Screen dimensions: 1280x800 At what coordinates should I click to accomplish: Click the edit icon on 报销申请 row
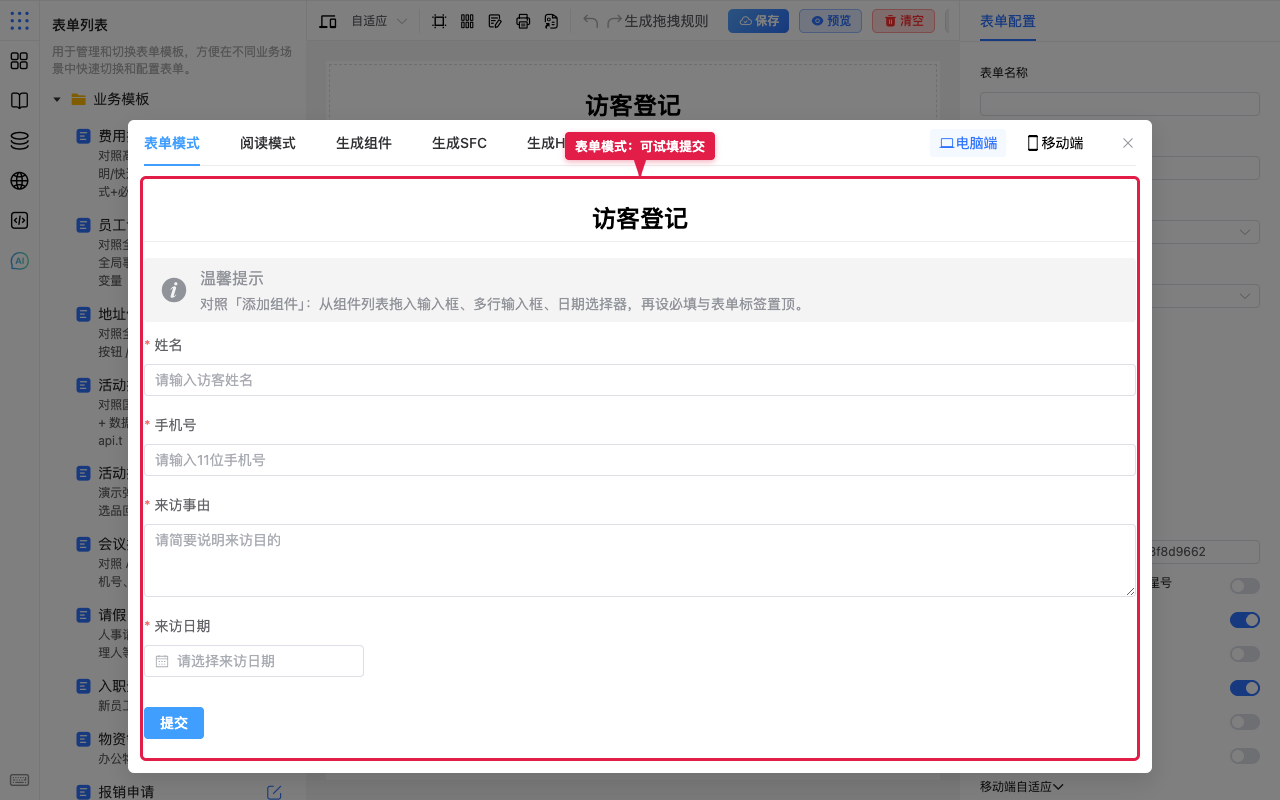(x=274, y=792)
